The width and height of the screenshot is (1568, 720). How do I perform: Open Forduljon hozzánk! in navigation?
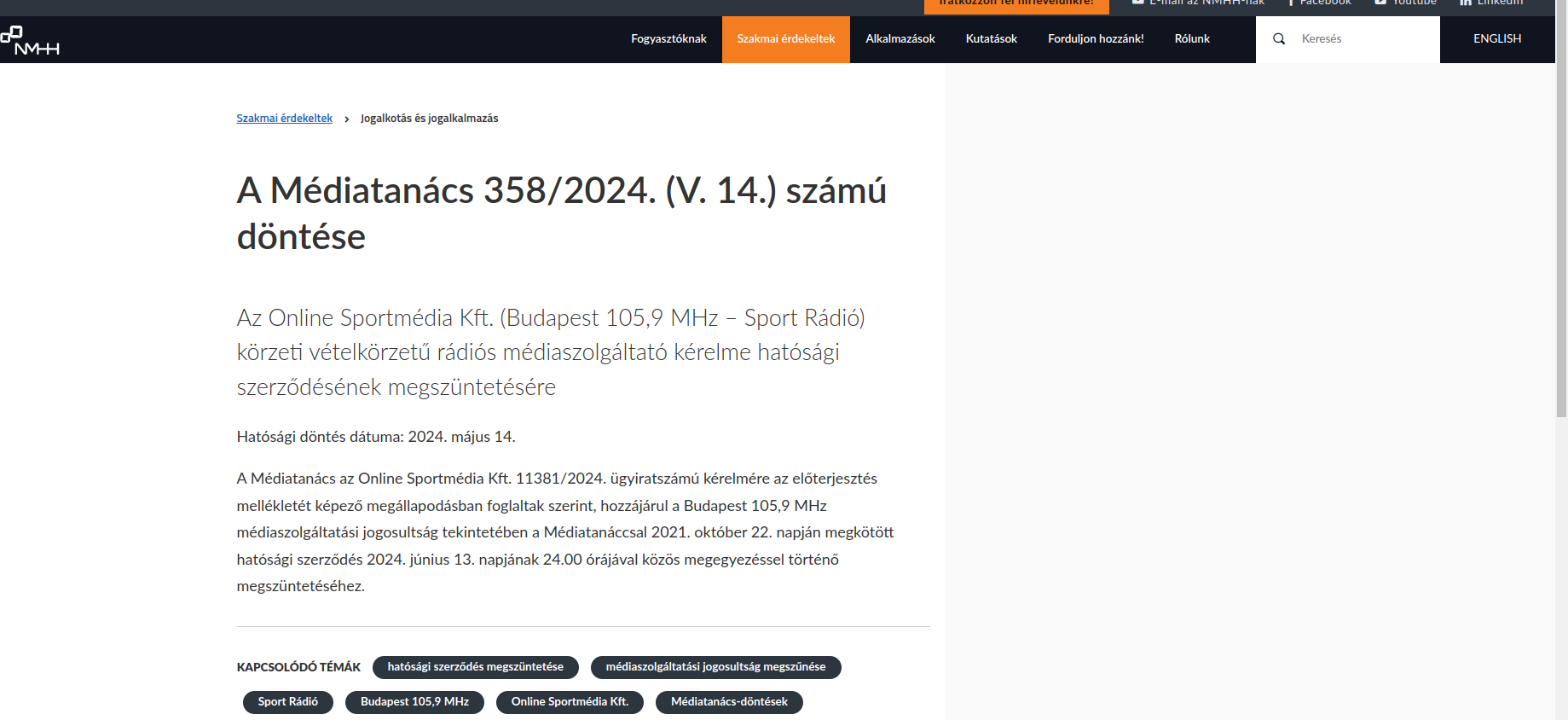(x=1095, y=39)
